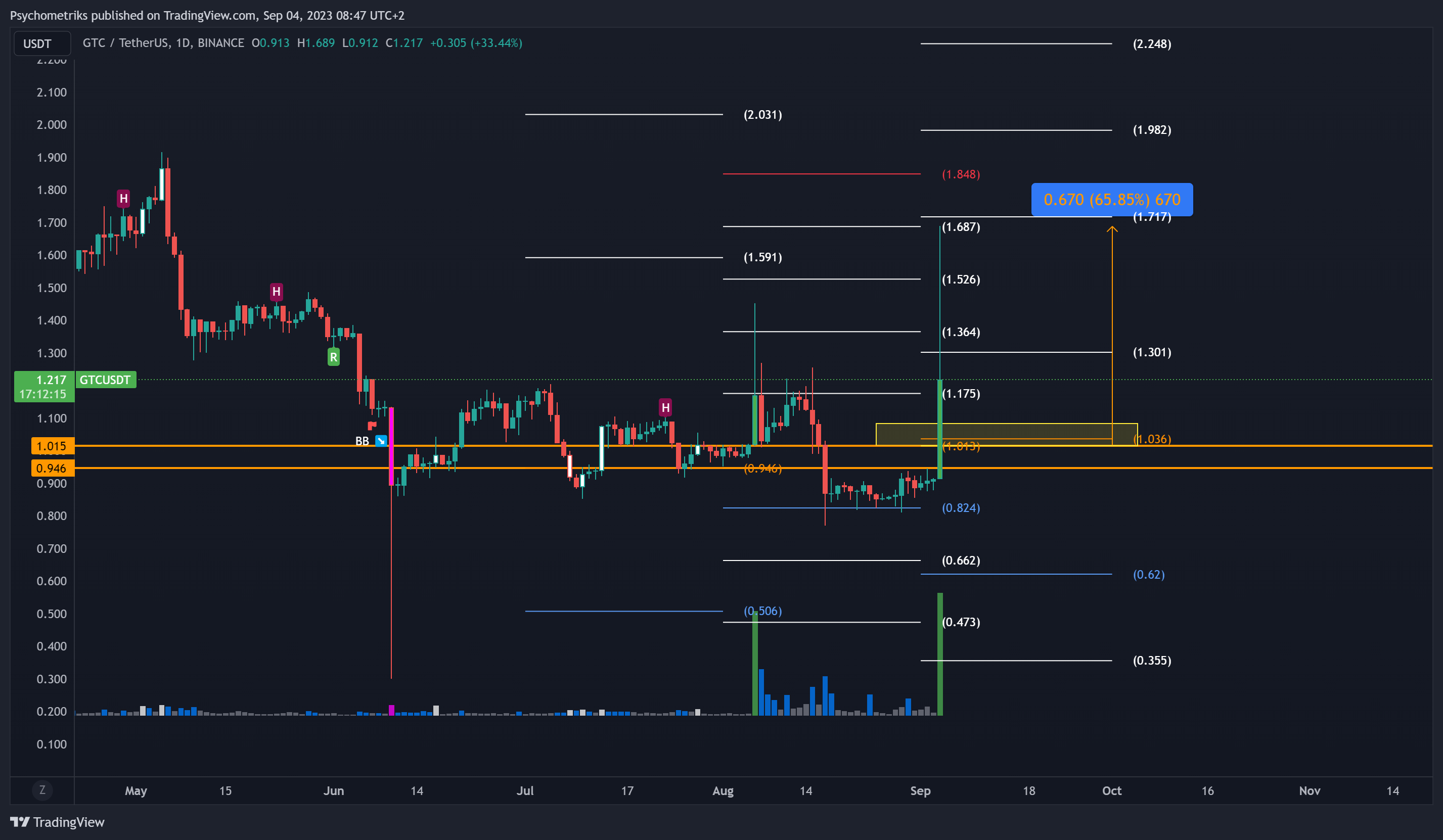Click the 1.500 price axis tick

(52, 288)
